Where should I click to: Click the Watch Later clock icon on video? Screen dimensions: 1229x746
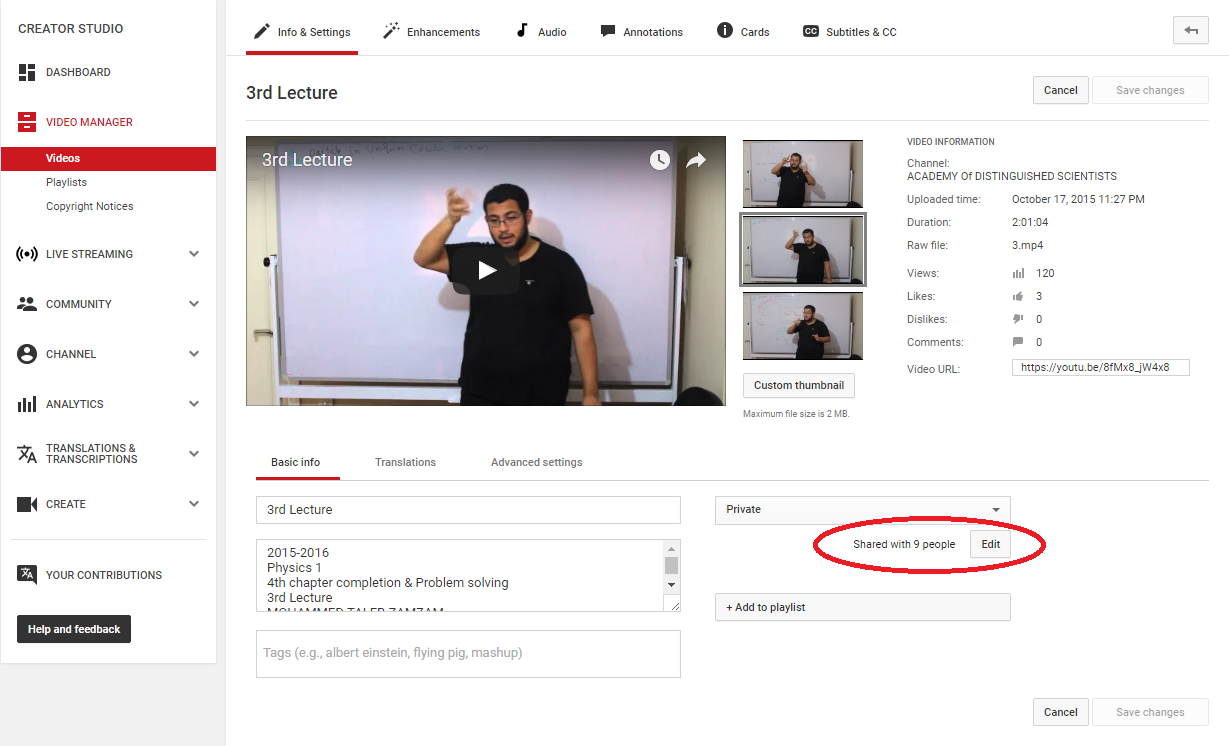pyautogui.click(x=659, y=160)
